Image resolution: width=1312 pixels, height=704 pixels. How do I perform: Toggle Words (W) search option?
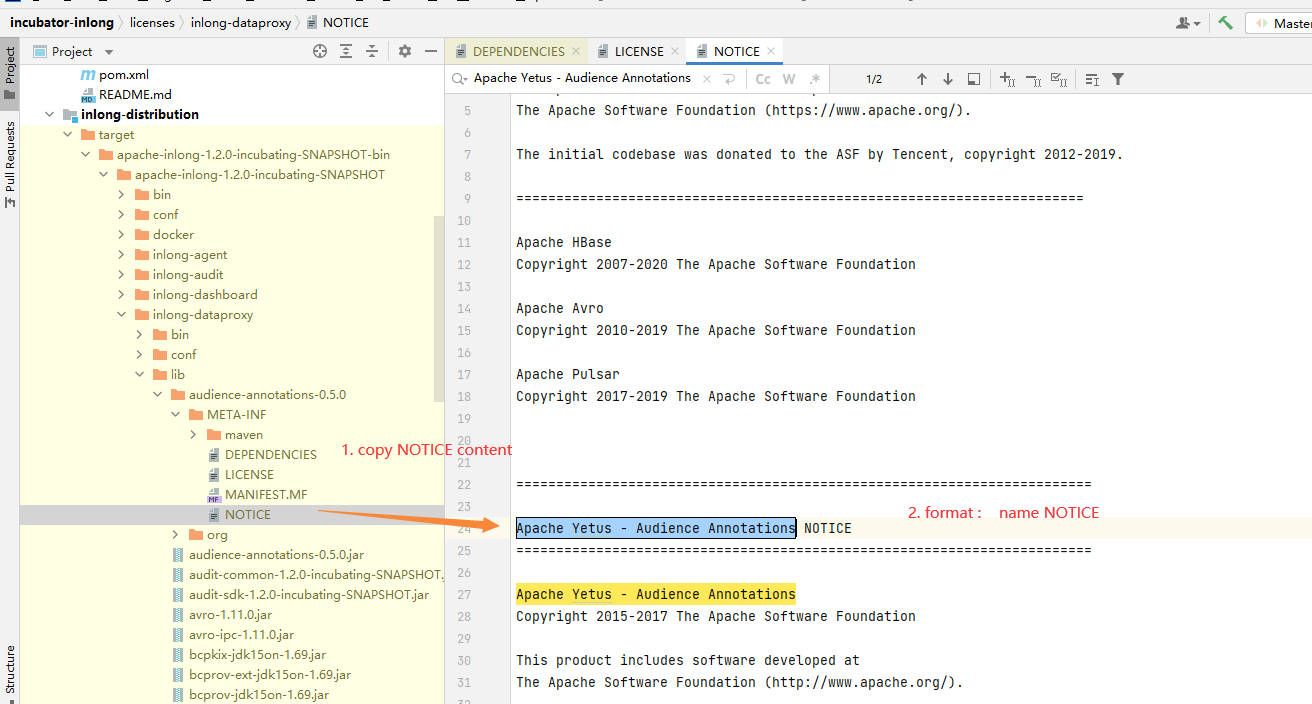pos(789,79)
